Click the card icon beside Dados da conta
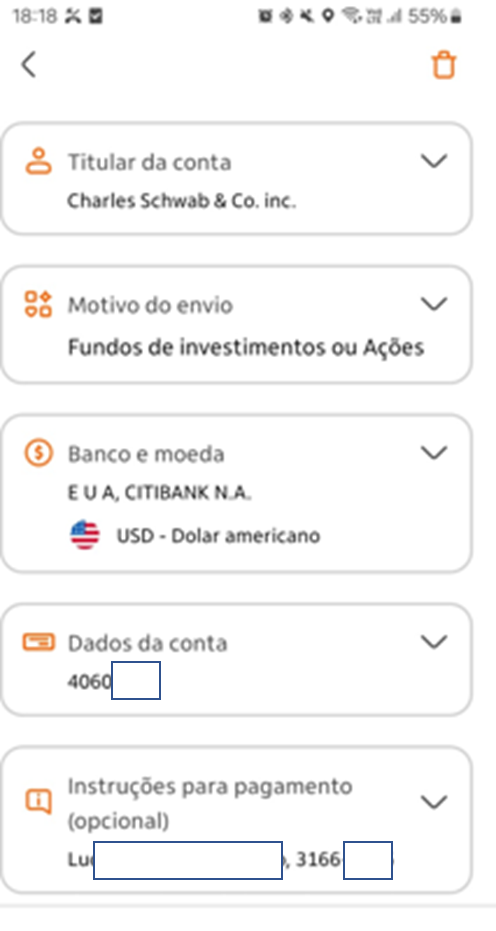The height and width of the screenshot is (931, 496). tap(39, 642)
